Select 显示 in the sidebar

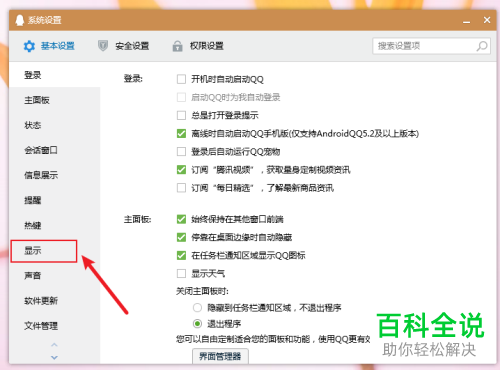click(x=44, y=251)
